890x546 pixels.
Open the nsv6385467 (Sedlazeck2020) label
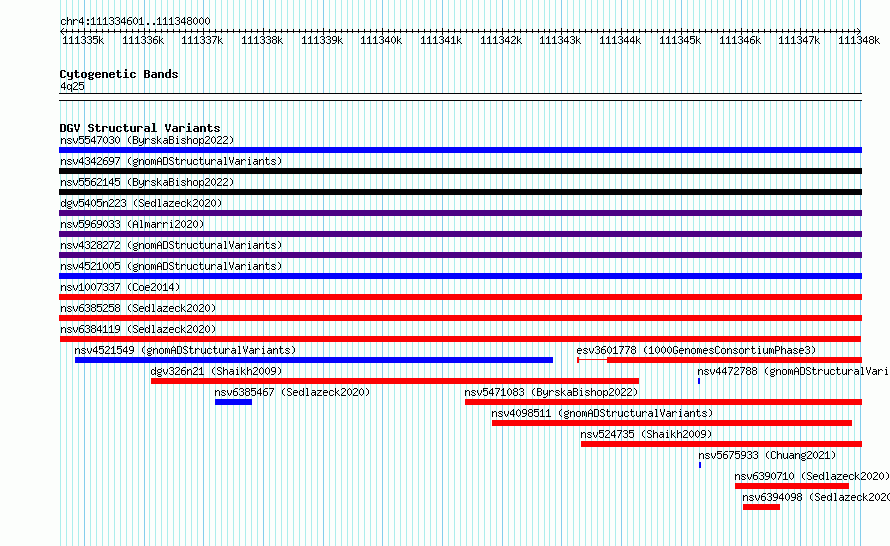[292, 392]
